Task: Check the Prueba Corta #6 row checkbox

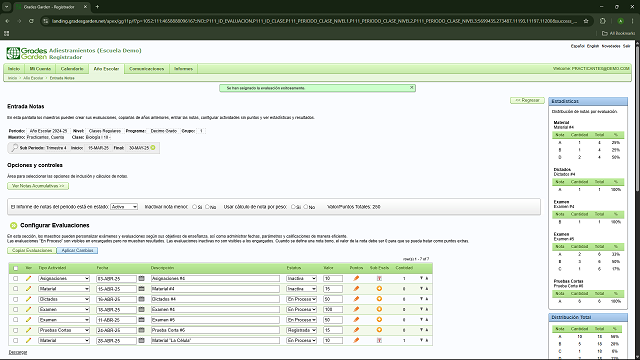Action: click(16, 330)
